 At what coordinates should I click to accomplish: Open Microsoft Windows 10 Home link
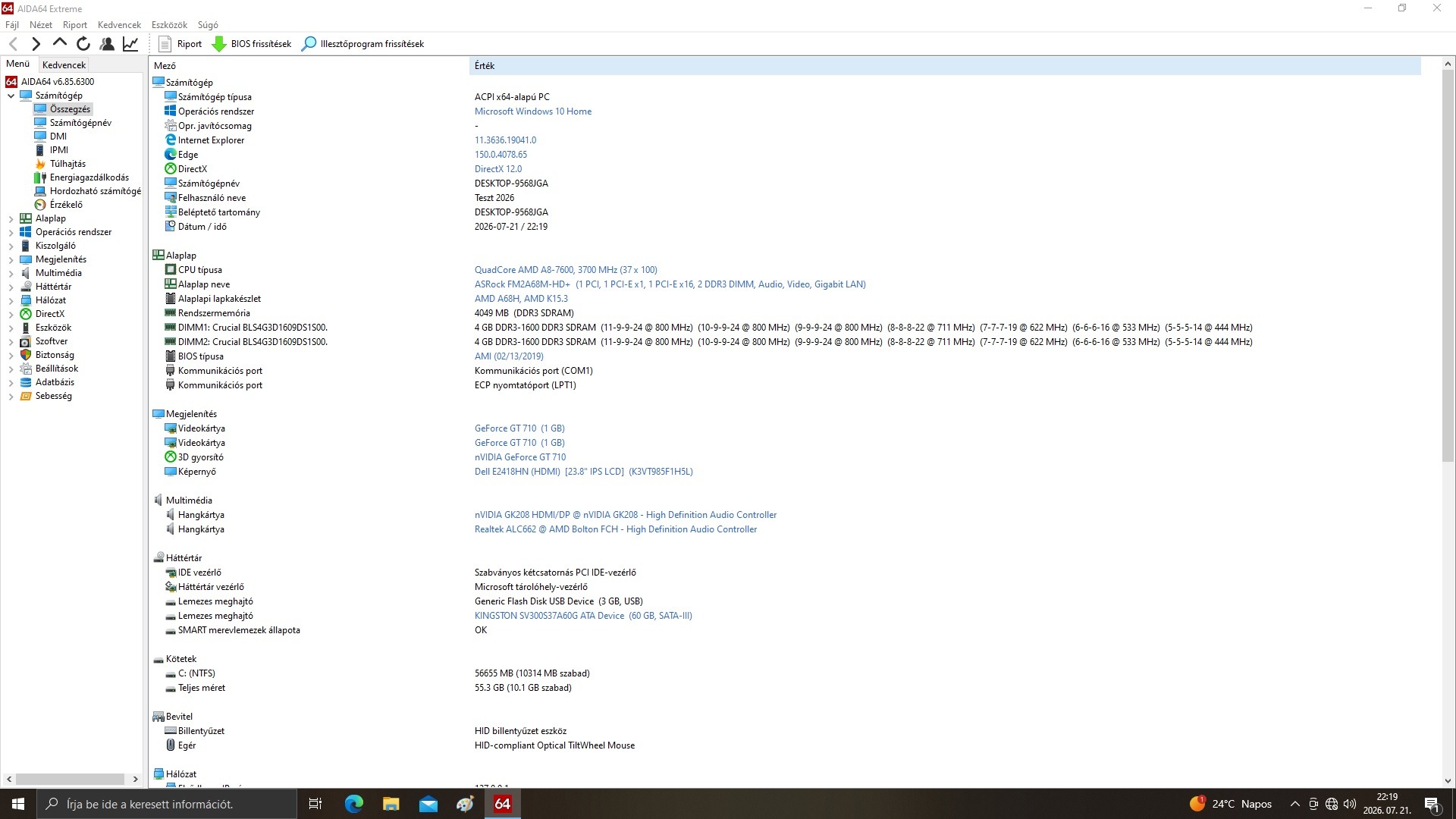[x=533, y=111]
